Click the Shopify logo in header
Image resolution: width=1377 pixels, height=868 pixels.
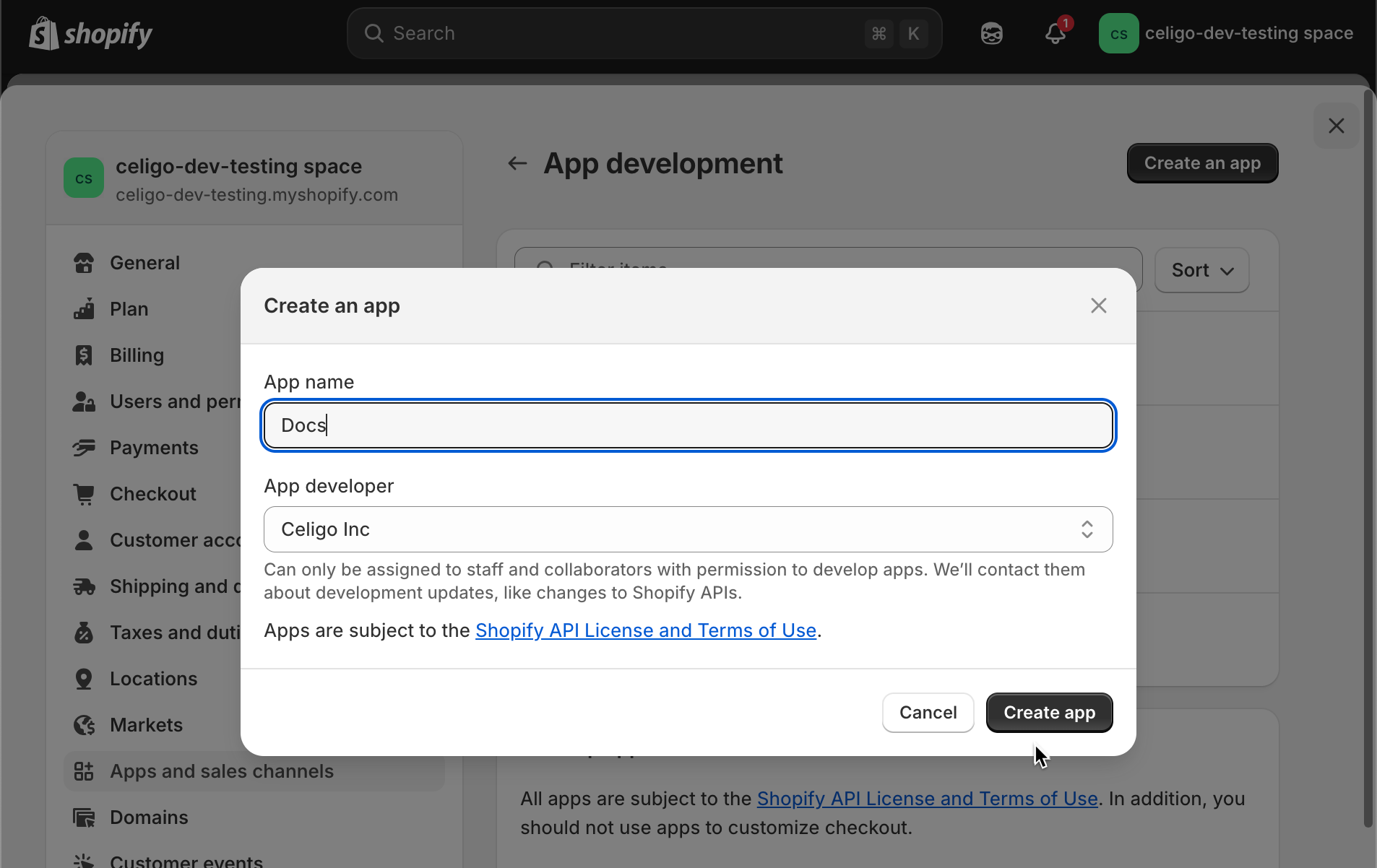click(90, 33)
